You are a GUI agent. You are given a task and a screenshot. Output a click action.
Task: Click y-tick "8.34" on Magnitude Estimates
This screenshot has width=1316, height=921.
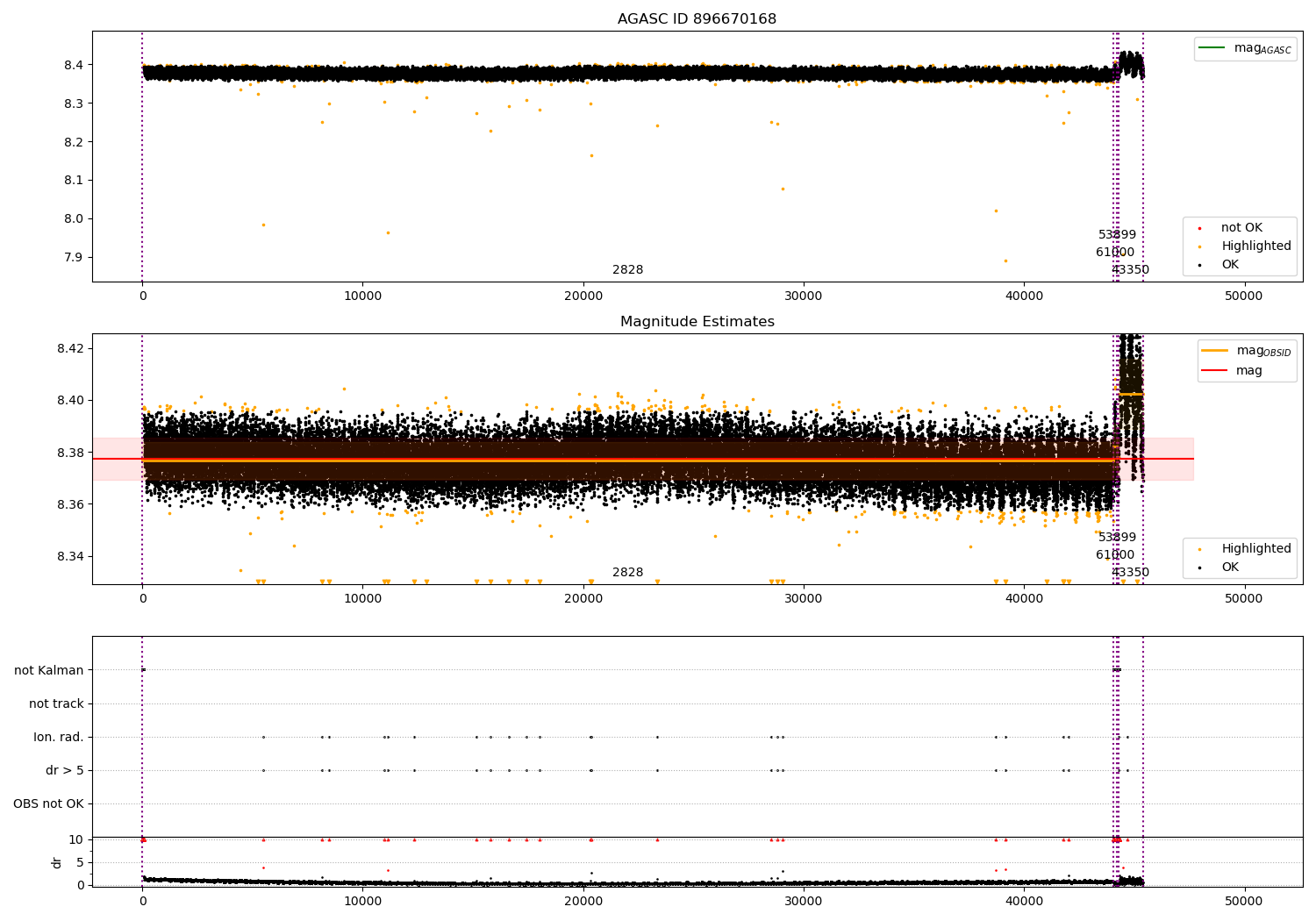point(70,557)
